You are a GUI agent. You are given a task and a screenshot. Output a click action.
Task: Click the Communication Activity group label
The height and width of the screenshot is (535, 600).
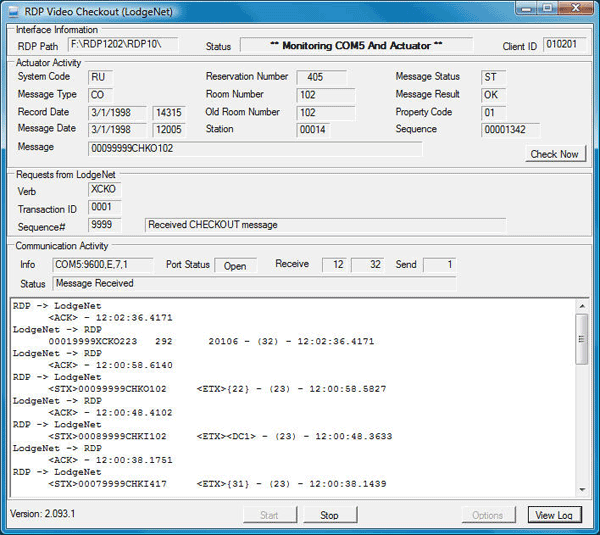pos(62,246)
